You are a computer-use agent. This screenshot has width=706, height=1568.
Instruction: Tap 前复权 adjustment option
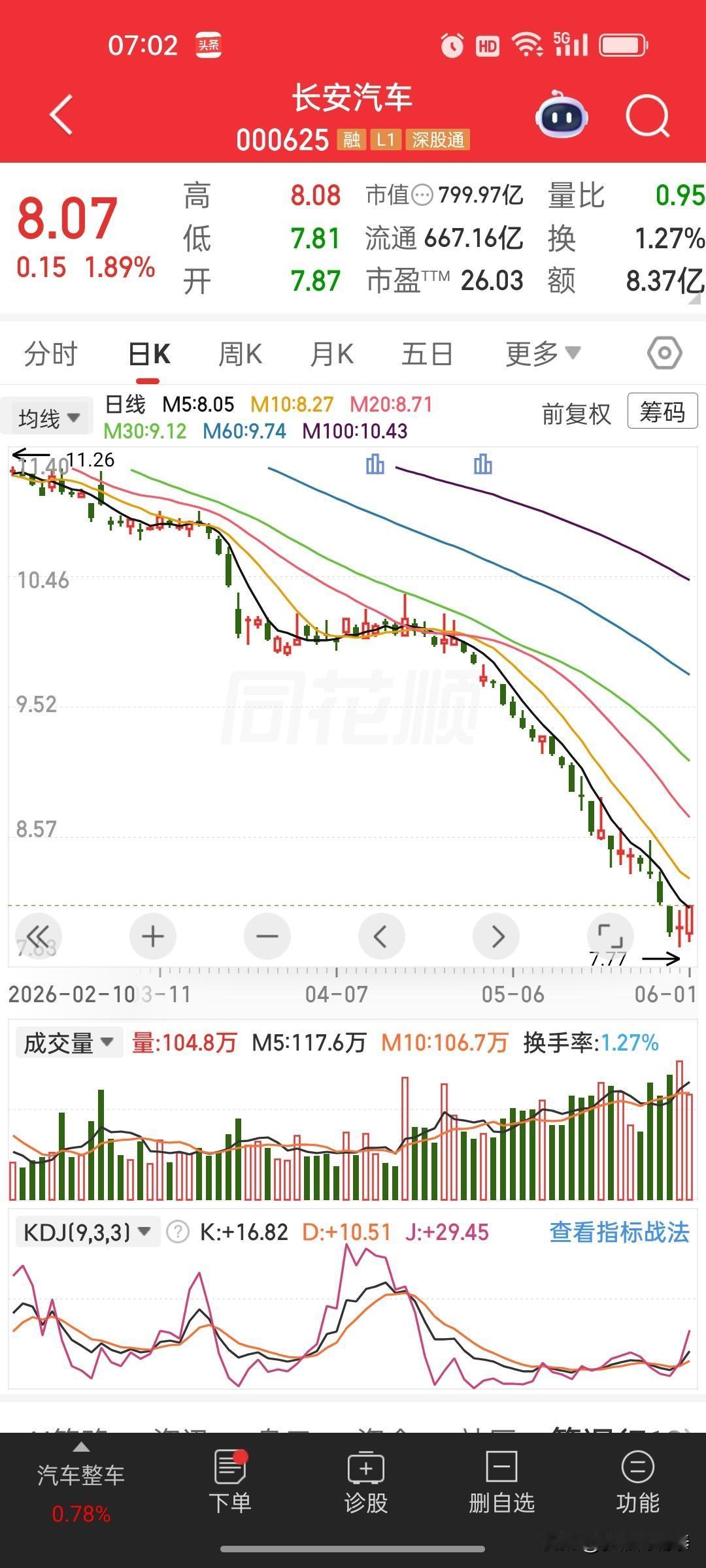coord(577,414)
